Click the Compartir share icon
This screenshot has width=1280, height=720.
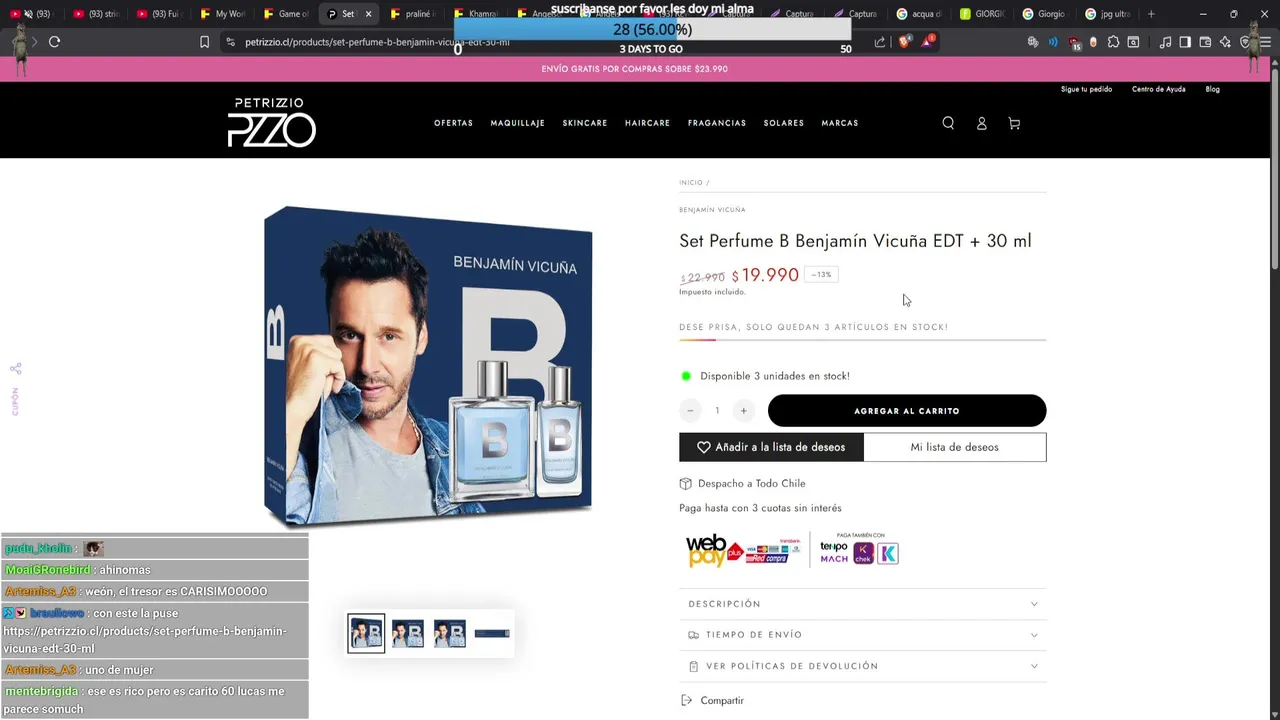coord(686,700)
